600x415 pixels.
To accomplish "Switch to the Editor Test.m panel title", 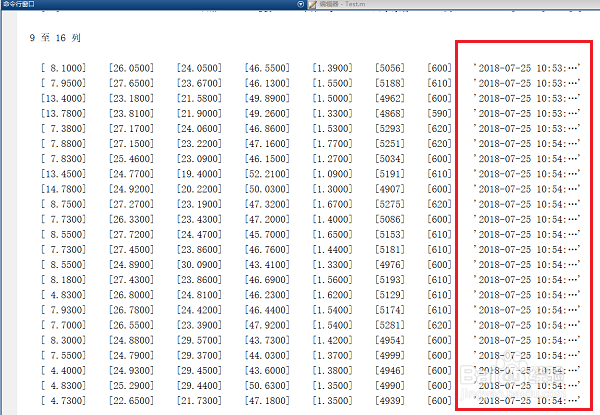I will pyautogui.click(x=342, y=4).
